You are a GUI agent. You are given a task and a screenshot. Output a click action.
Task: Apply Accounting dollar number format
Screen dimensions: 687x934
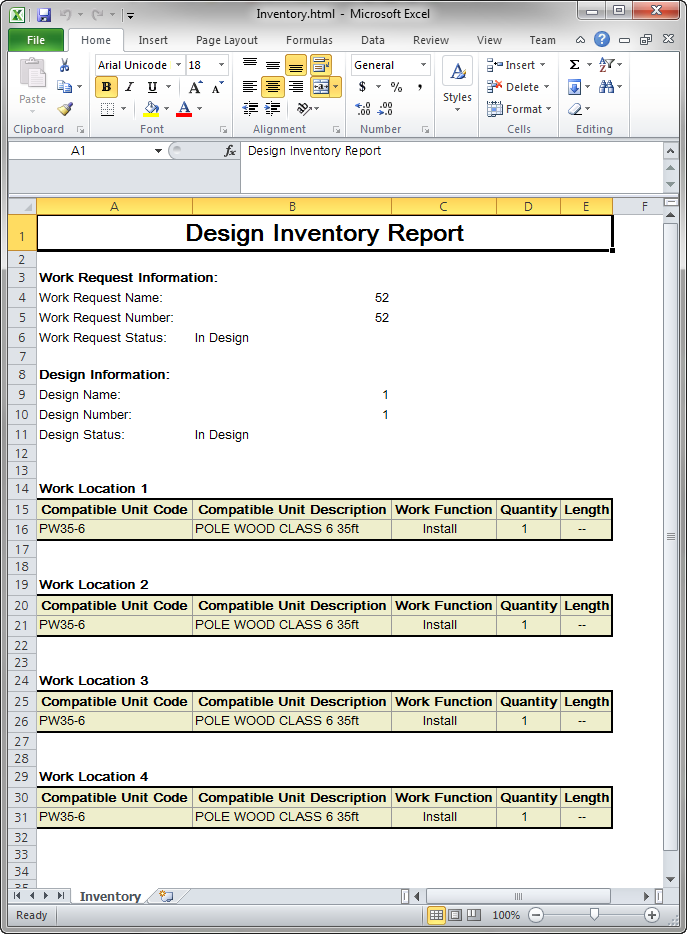pyautogui.click(x=362, y=87)
